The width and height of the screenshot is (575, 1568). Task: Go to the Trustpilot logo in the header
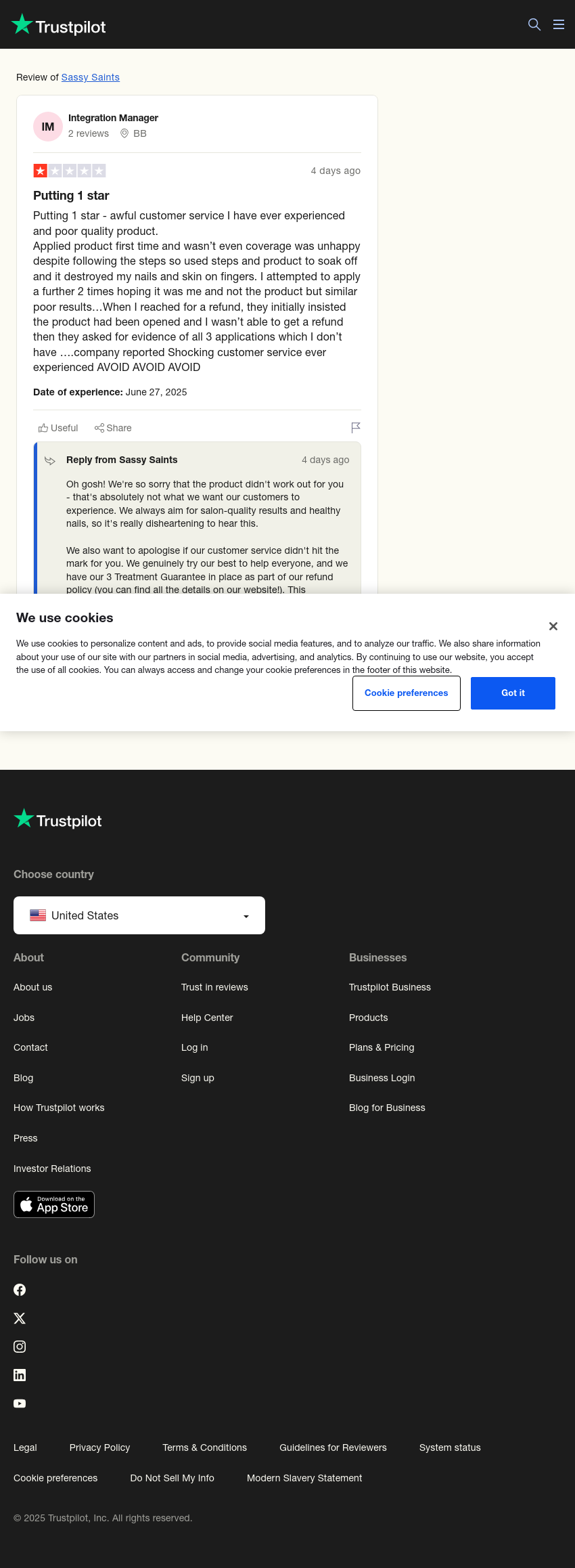point(59,25)
